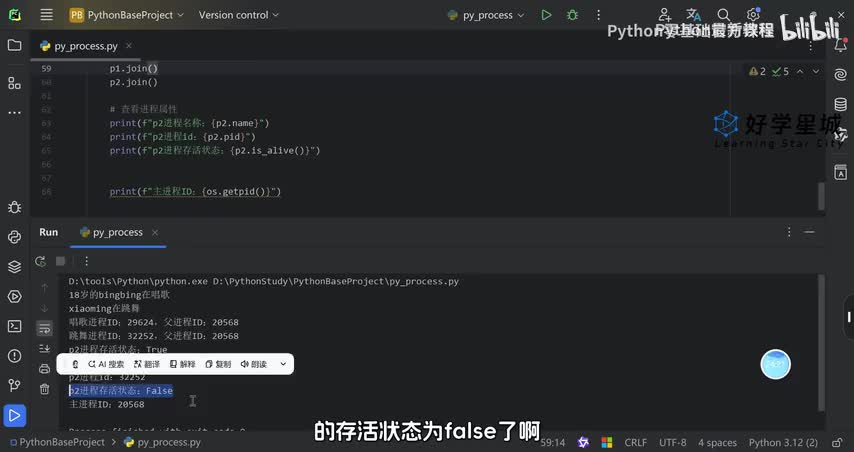The height and width of the screenshot is (452, 854).
Task: Hide the Run tool window
Action: [x=809, y=232]
